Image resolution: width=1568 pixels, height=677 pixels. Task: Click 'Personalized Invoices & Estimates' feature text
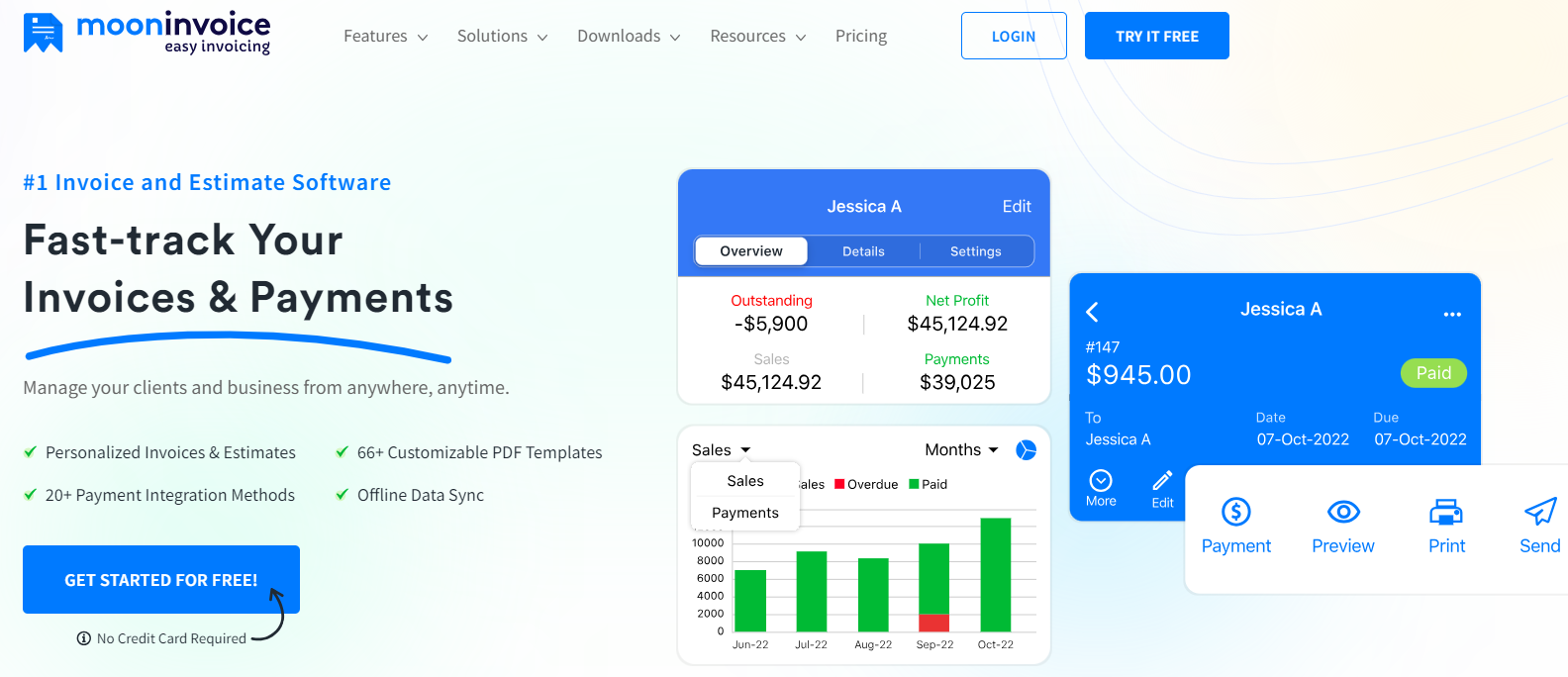click(170, 452)
